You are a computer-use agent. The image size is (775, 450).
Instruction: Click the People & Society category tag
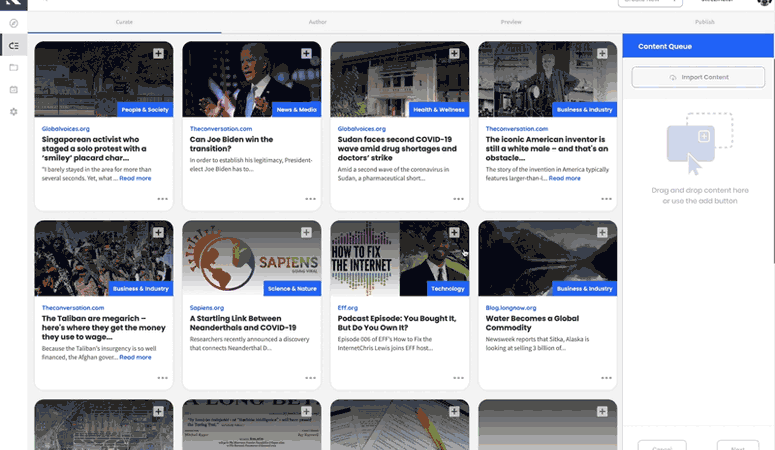[x=145, y=110]
